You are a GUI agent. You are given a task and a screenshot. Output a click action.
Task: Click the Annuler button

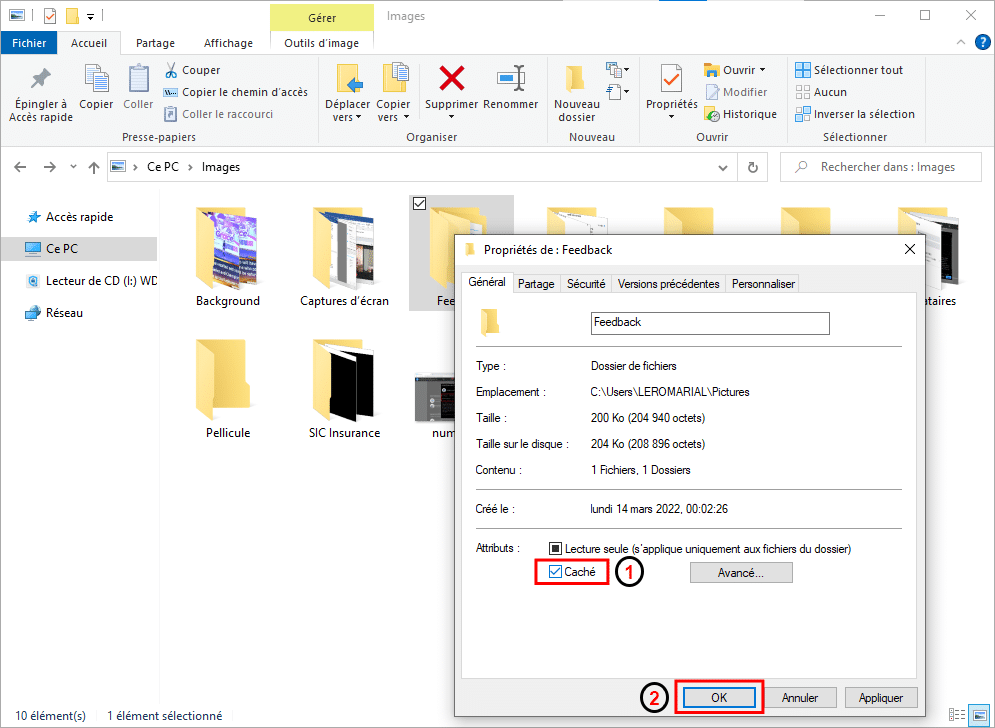(x=800, y=698)
